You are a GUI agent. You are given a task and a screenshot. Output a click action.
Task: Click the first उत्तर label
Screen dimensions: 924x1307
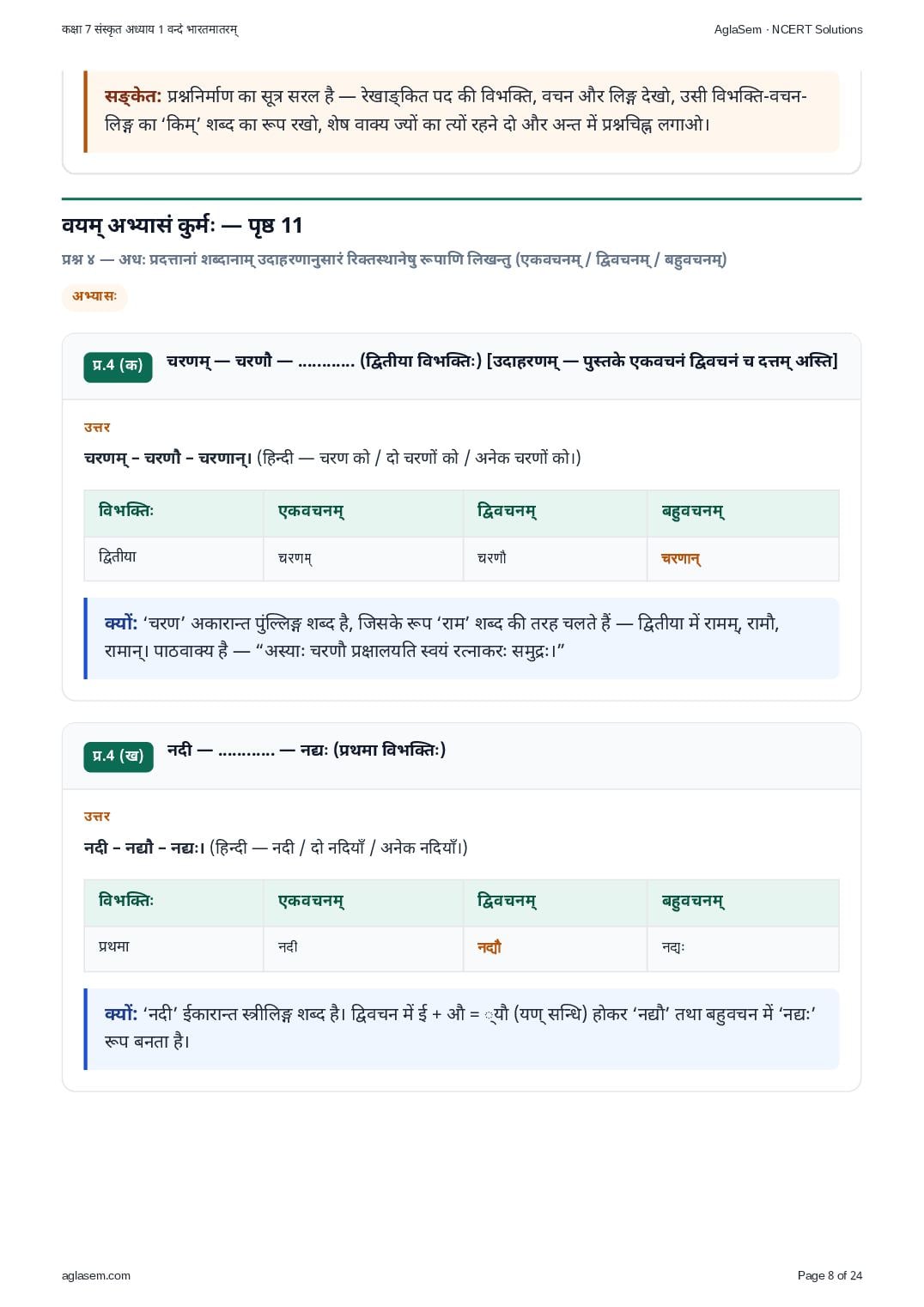coord(97,428)
